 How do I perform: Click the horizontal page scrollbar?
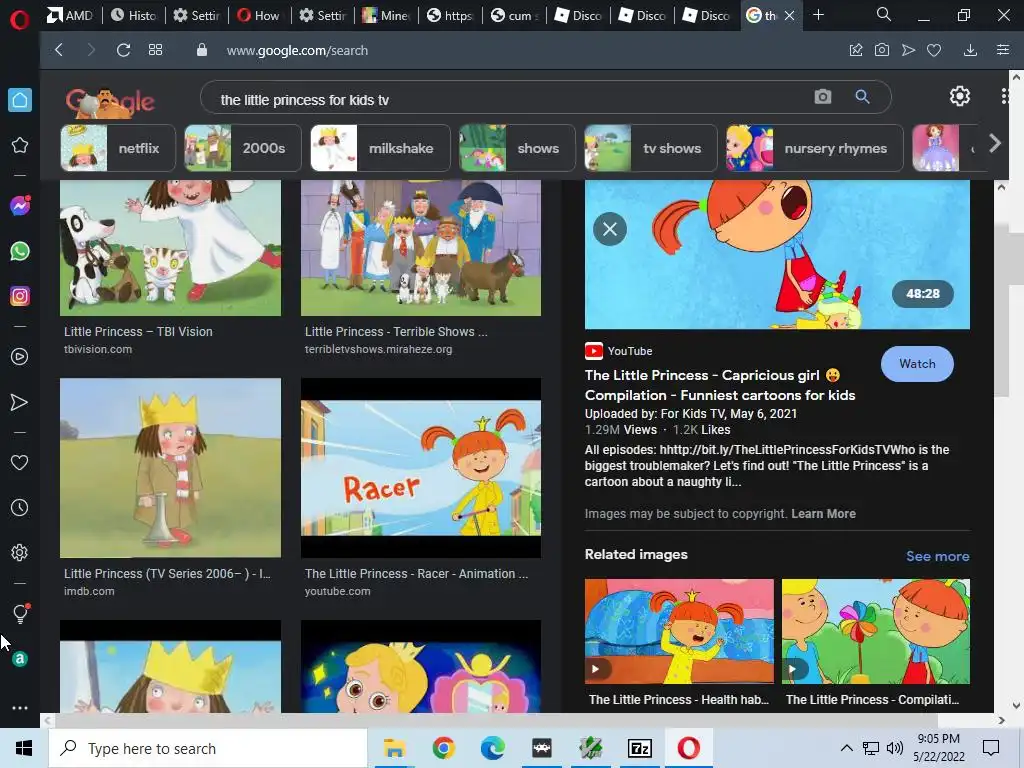pos(496,720)
